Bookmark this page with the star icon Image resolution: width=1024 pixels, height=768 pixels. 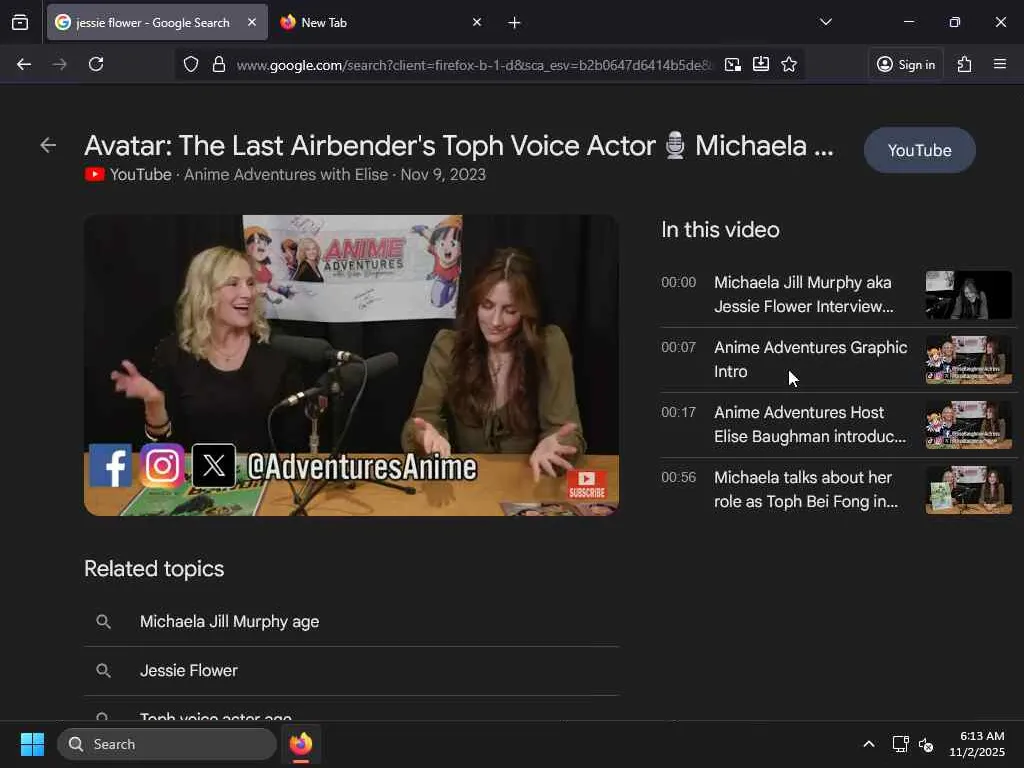point(789,64)
